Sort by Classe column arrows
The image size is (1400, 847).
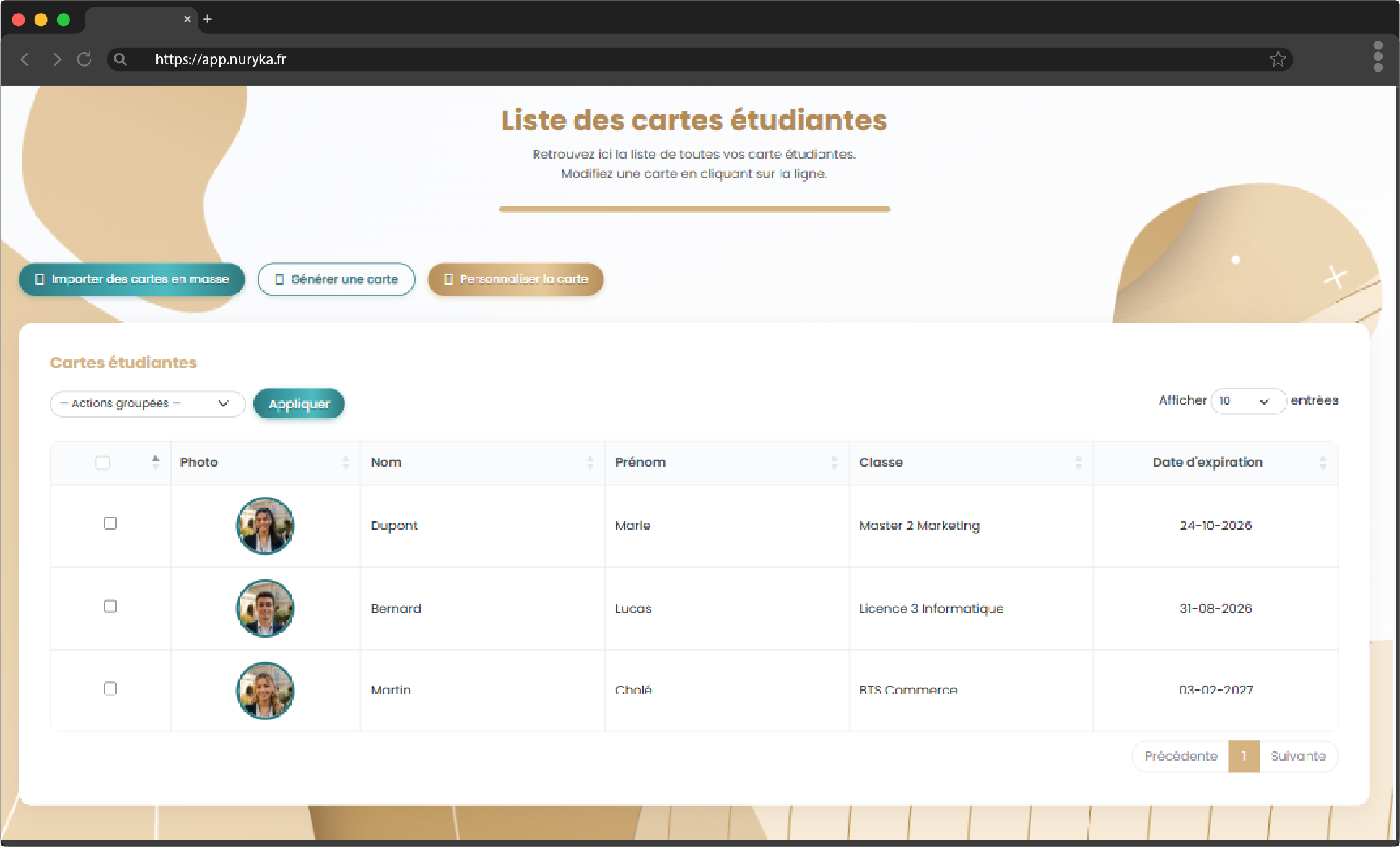tap(1079, 462)
